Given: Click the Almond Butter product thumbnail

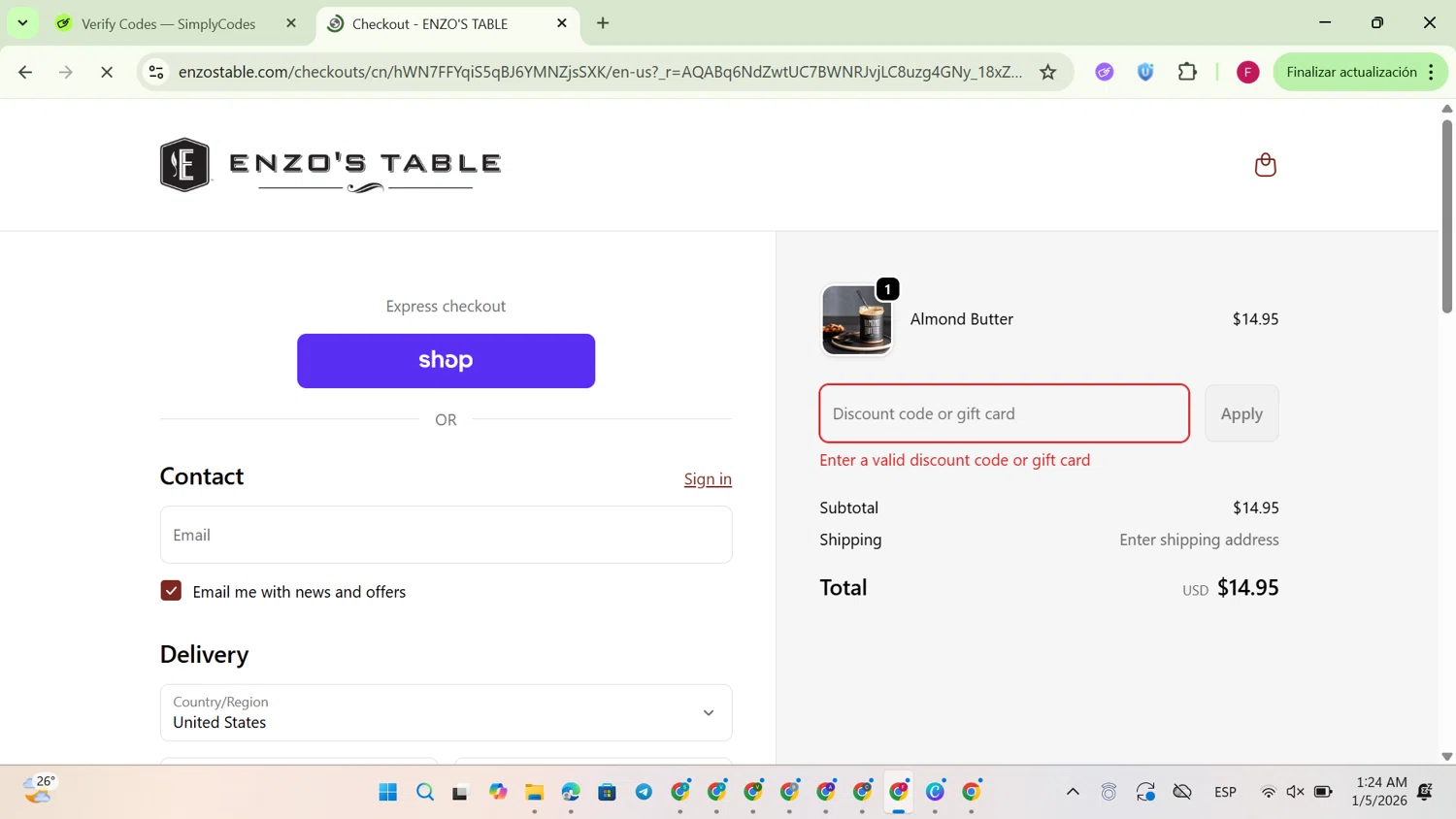Looking at the screenshot, I should coord(857,320).
